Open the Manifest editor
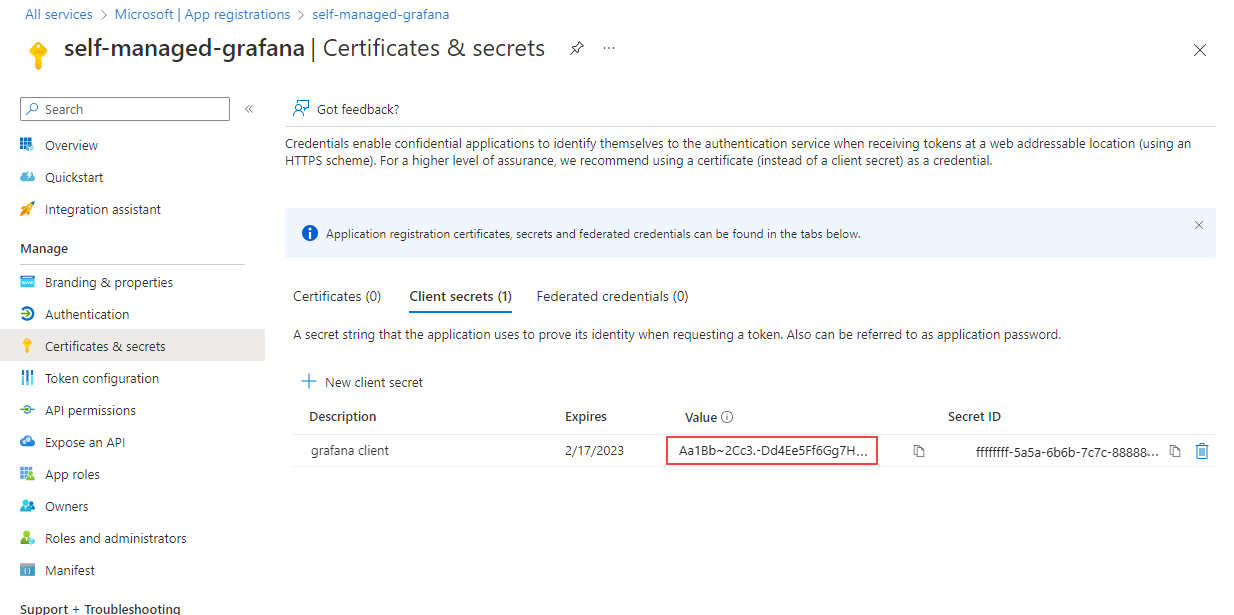 click(x=70, y=570)
